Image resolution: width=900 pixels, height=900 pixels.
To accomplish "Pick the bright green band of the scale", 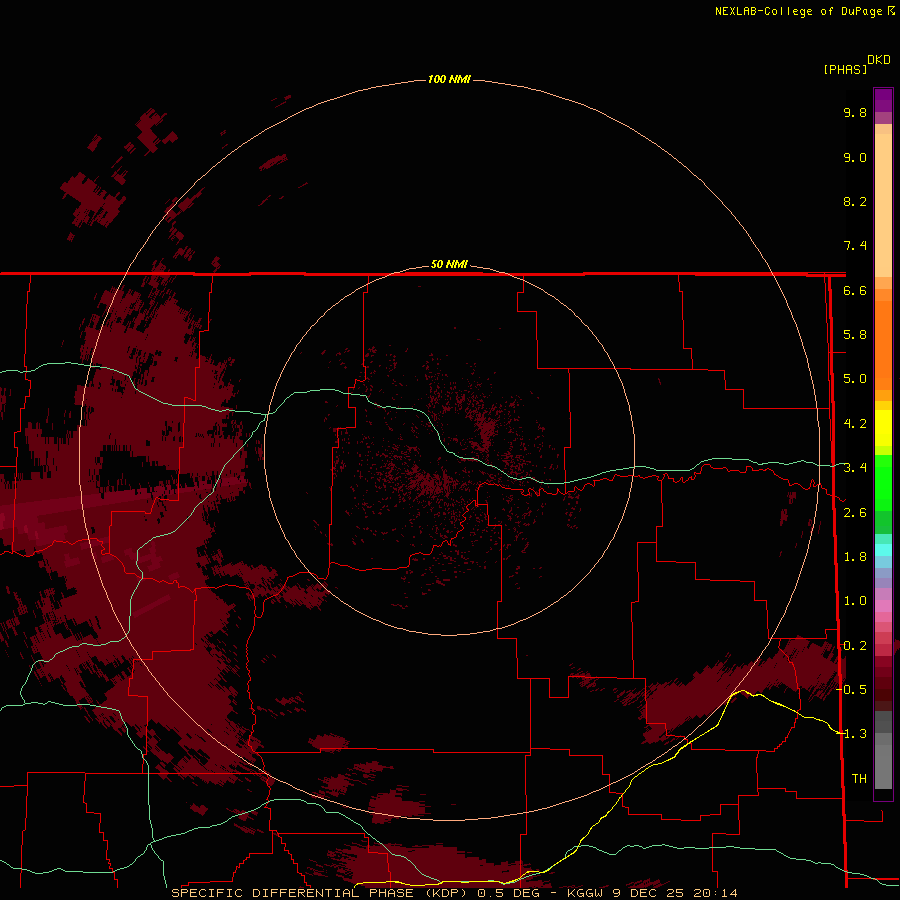I will point(883,482).
